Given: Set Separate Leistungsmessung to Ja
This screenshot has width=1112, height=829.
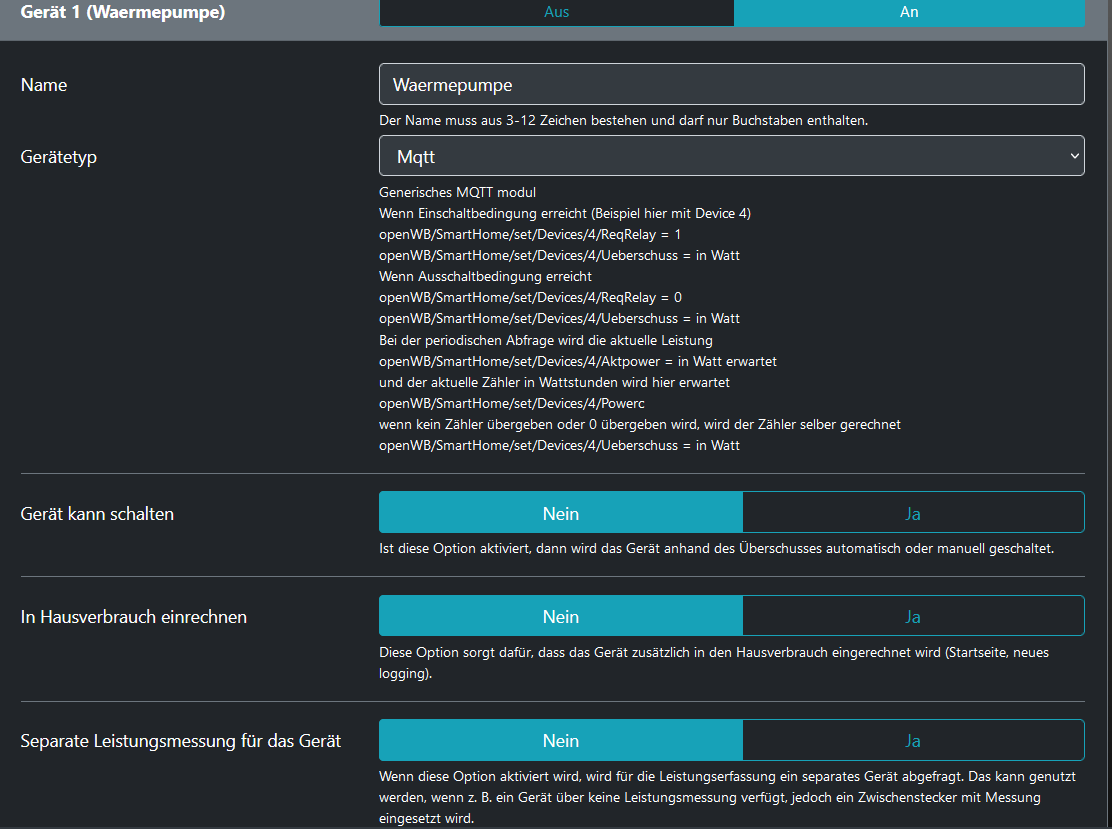Looking at the screenshot, I should (x=912, y=740).
